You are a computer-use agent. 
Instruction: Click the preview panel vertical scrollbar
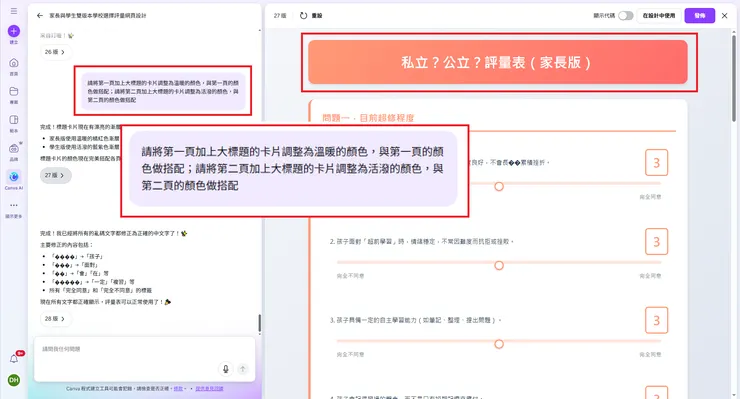point(733,78)
